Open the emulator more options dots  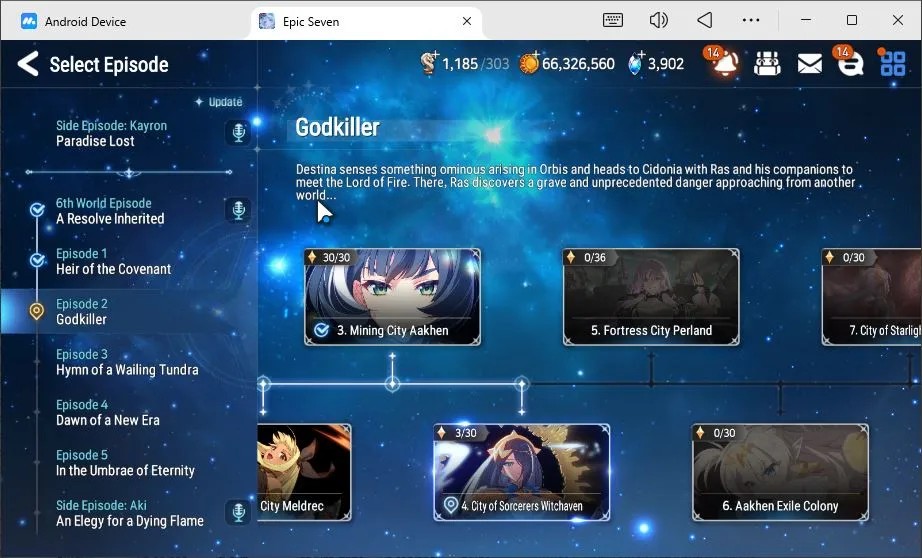click(x=751, y=21)
